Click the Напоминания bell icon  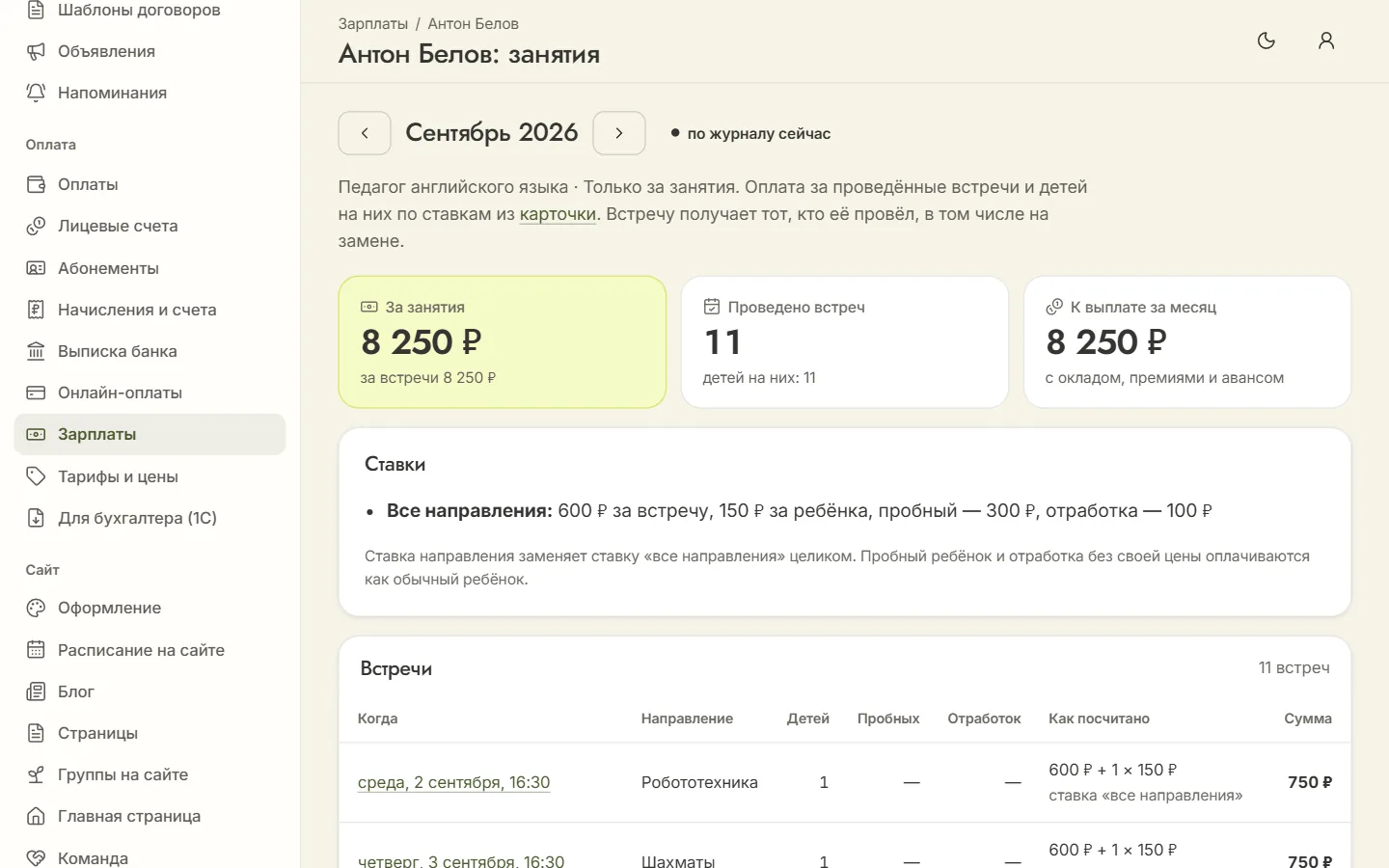pyautogui.click(x=36, y=93)
